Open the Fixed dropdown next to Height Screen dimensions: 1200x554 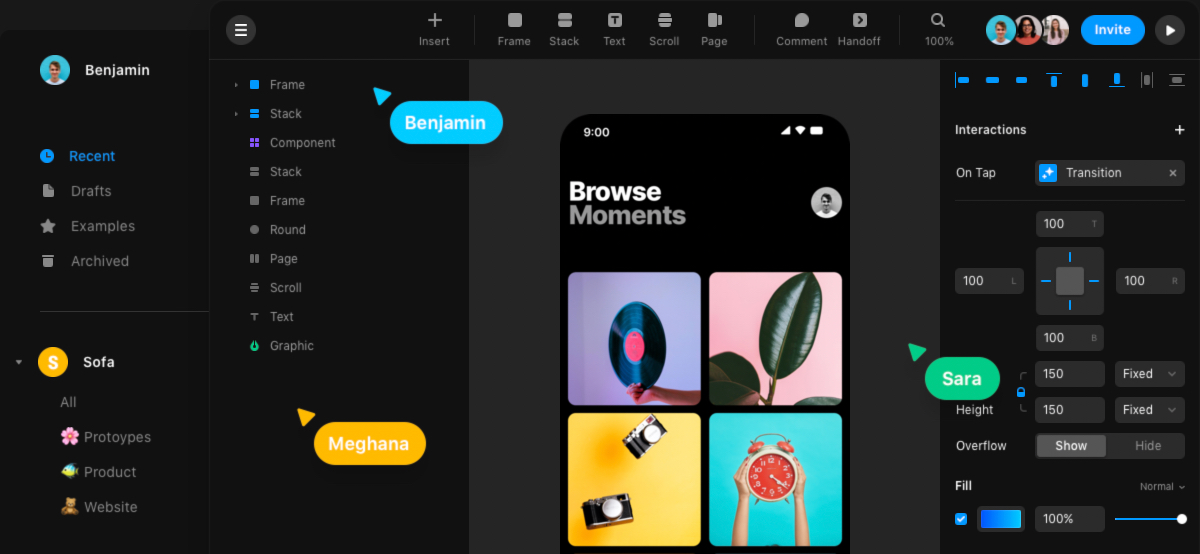(x=1150, y=410)
